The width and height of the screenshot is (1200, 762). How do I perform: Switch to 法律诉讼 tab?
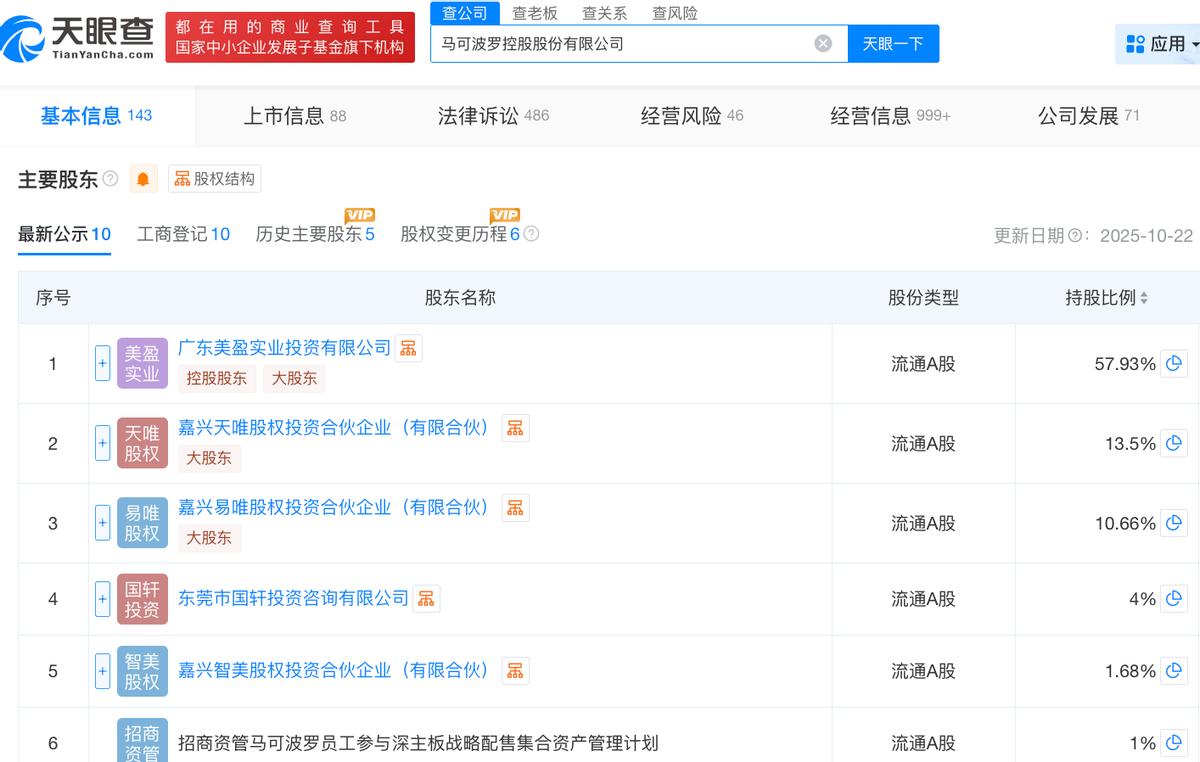pos(493,116)
